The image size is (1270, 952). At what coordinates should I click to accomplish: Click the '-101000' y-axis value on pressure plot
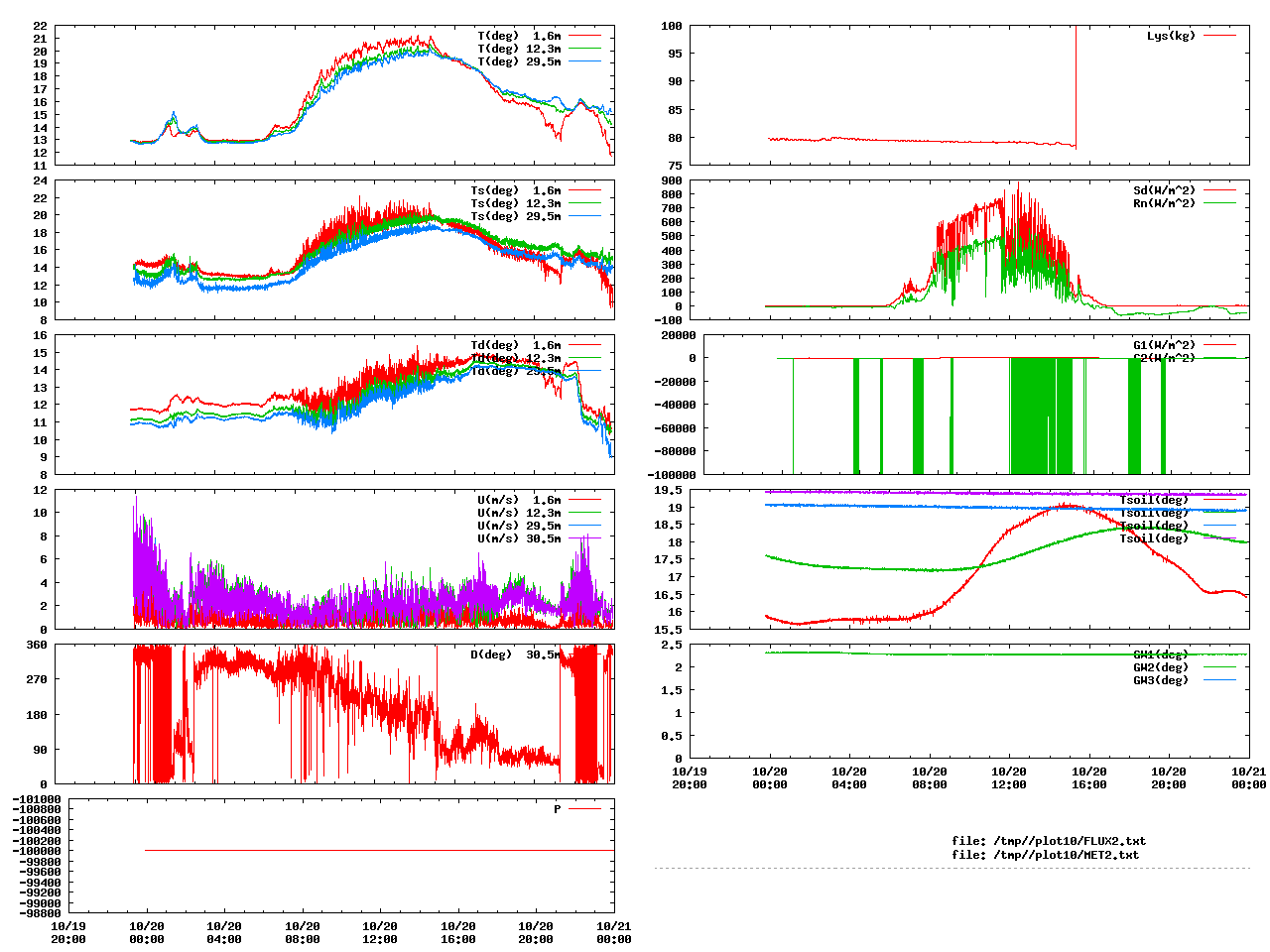tap(37, 799)
